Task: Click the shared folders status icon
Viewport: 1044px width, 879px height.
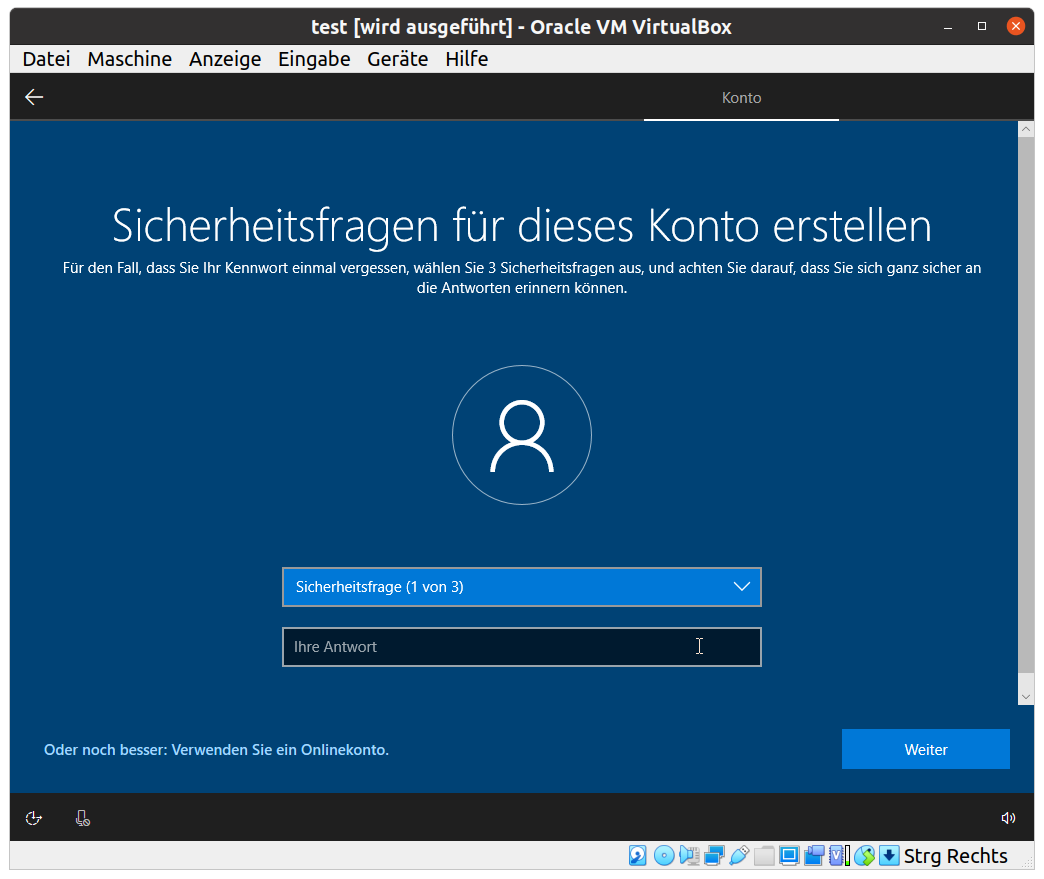Action: [764, 856]
